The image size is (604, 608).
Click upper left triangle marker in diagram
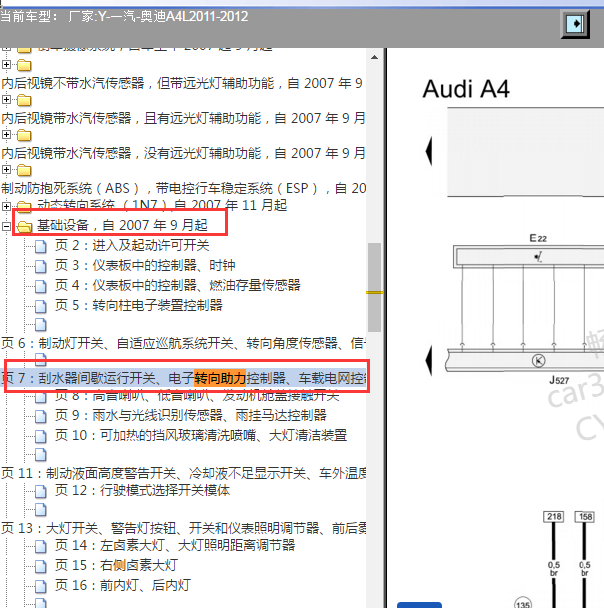(x=428, y=151)
